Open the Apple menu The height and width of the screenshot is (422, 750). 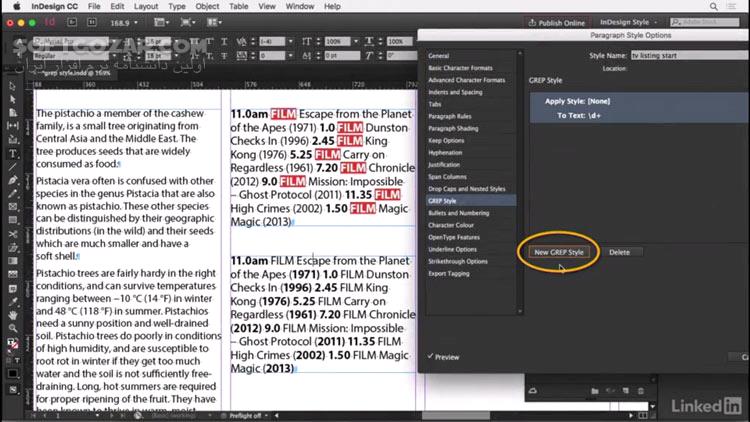[17, 6]
